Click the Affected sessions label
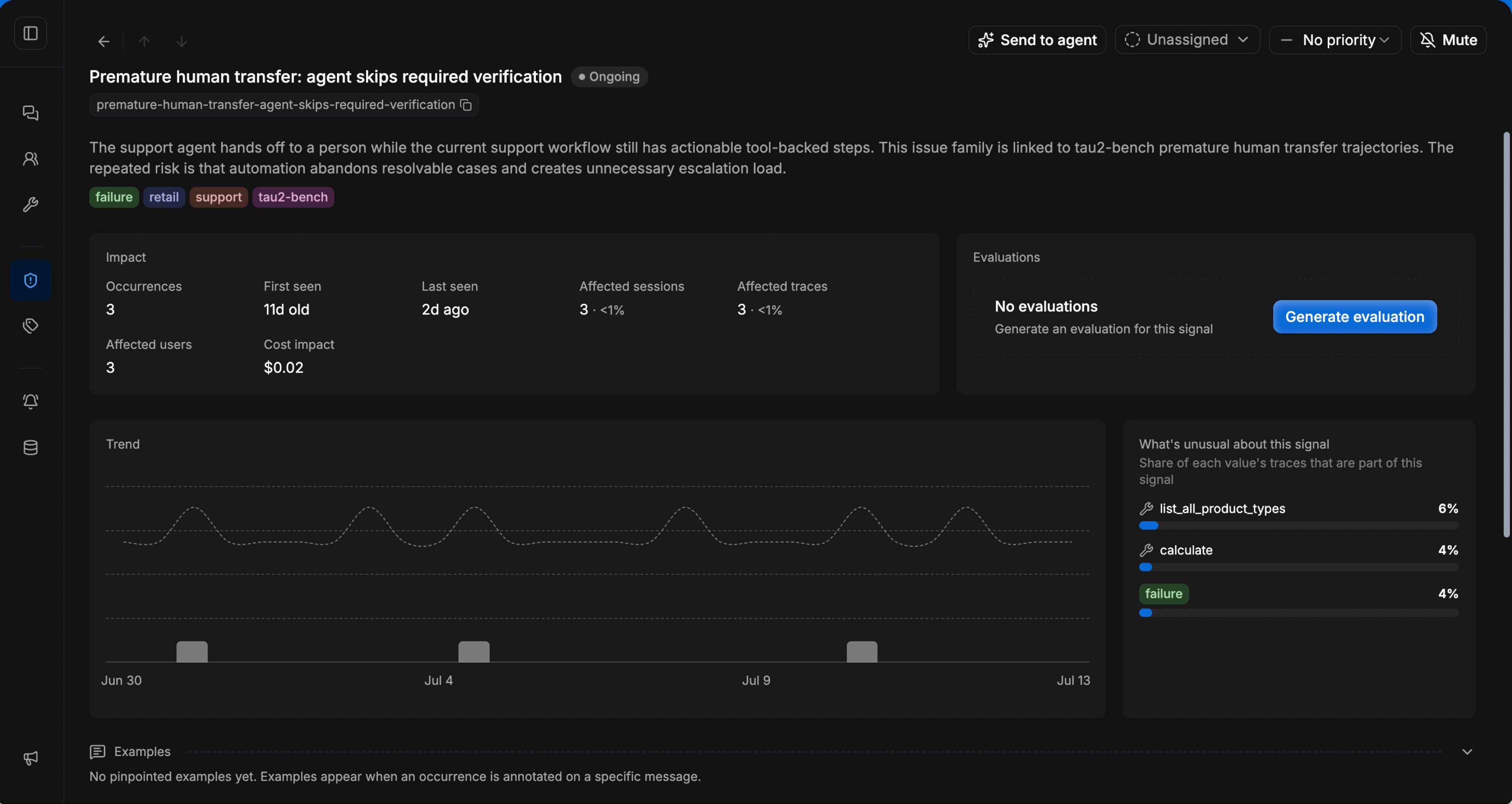Screen dimensions: 1512x804 (632, 286)
